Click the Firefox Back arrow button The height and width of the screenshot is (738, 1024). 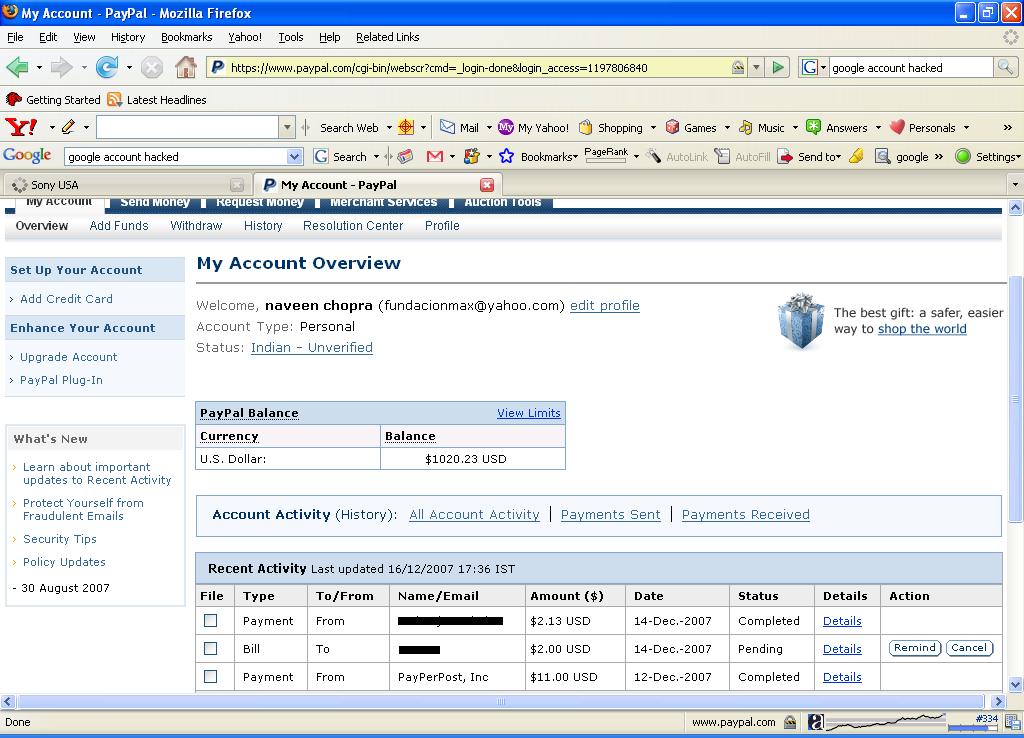(x=17, y=67)
